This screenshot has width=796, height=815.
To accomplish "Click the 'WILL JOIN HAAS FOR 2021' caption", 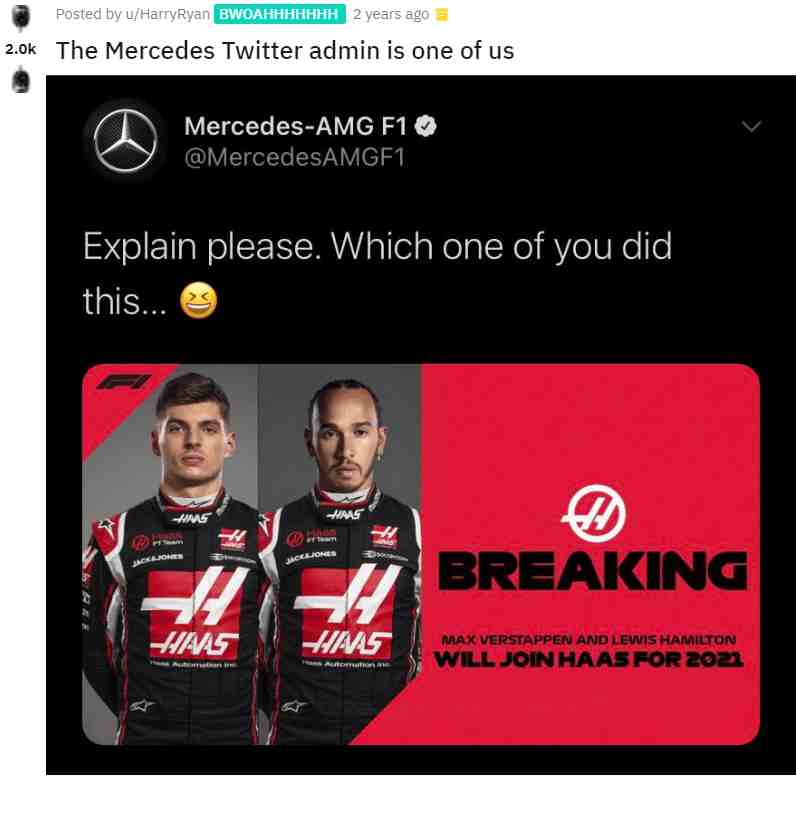I will 589,660.
